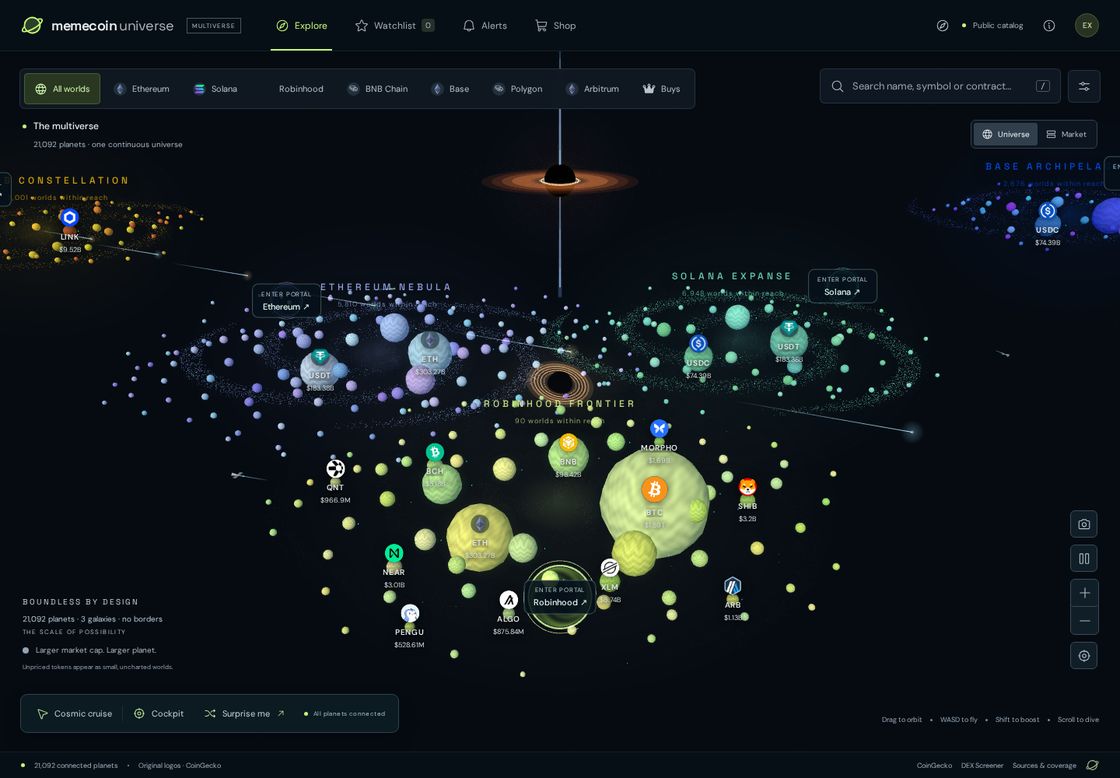The height and width of the screenshot is (778, 1120).
Task: Select the LINK planet icon
Action: [x=69, y=217]
